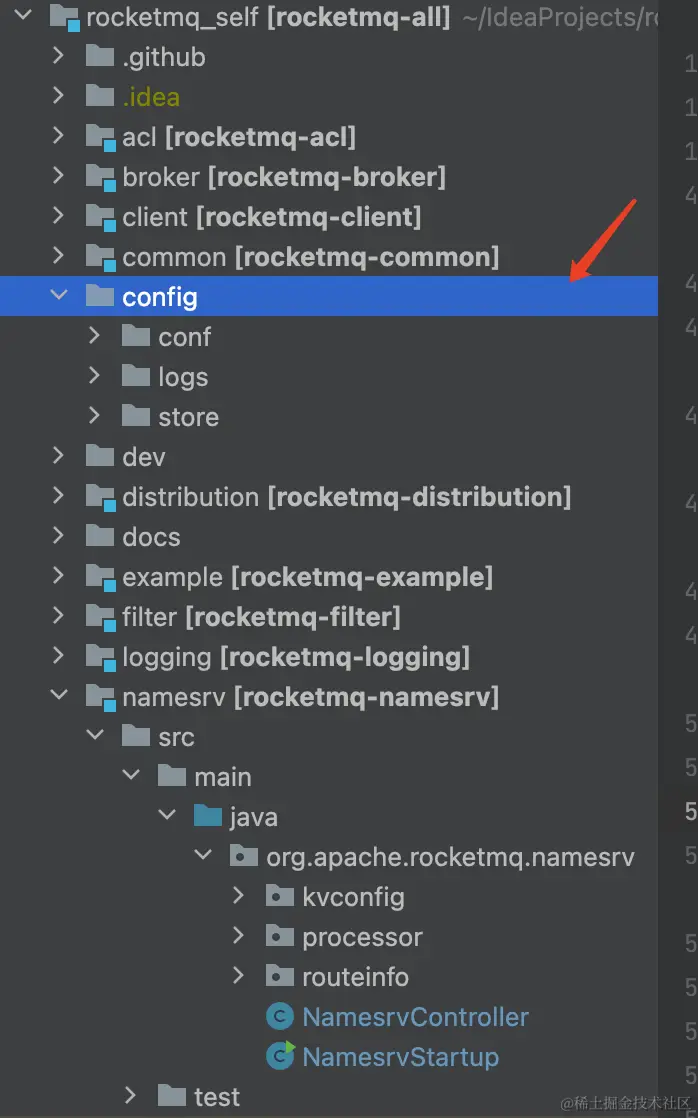
Task: Collapse the config folder
Action: click(x=58, y=296)
